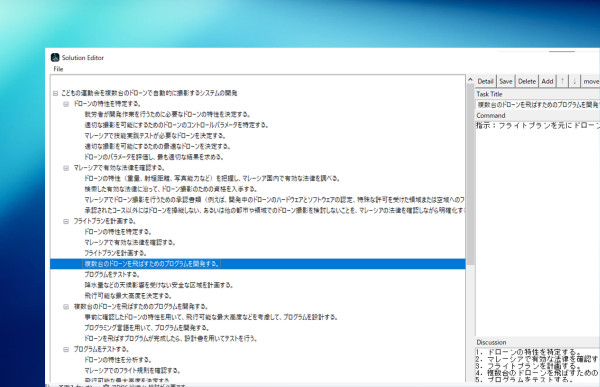The image size is (600, 387).
Task: Collapse the 複数台のドローンを飛ばすためのプログラム node
Action: 66,307
